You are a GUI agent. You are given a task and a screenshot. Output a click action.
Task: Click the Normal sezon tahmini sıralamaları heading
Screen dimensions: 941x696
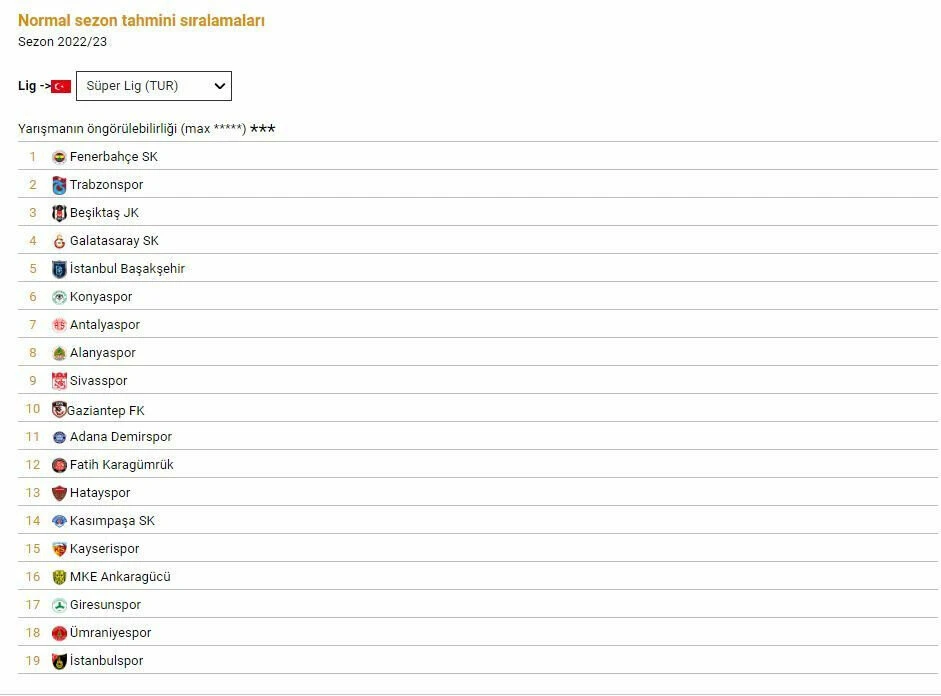tap(142, 19)
